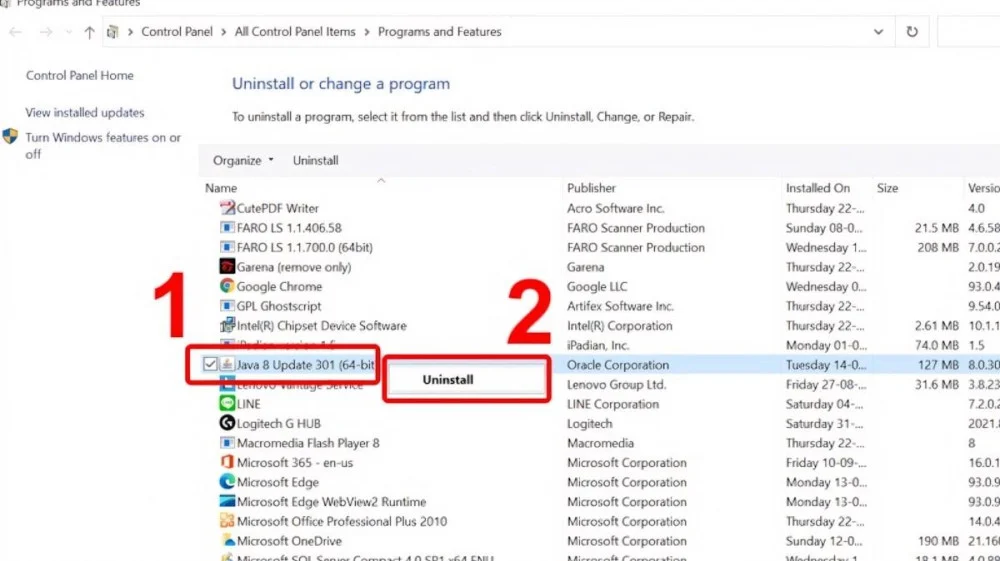This screenshot has height=561, width=1000.
Task: Click Oracle Corporation publisher cell
Action: click(x=618, y=365)
